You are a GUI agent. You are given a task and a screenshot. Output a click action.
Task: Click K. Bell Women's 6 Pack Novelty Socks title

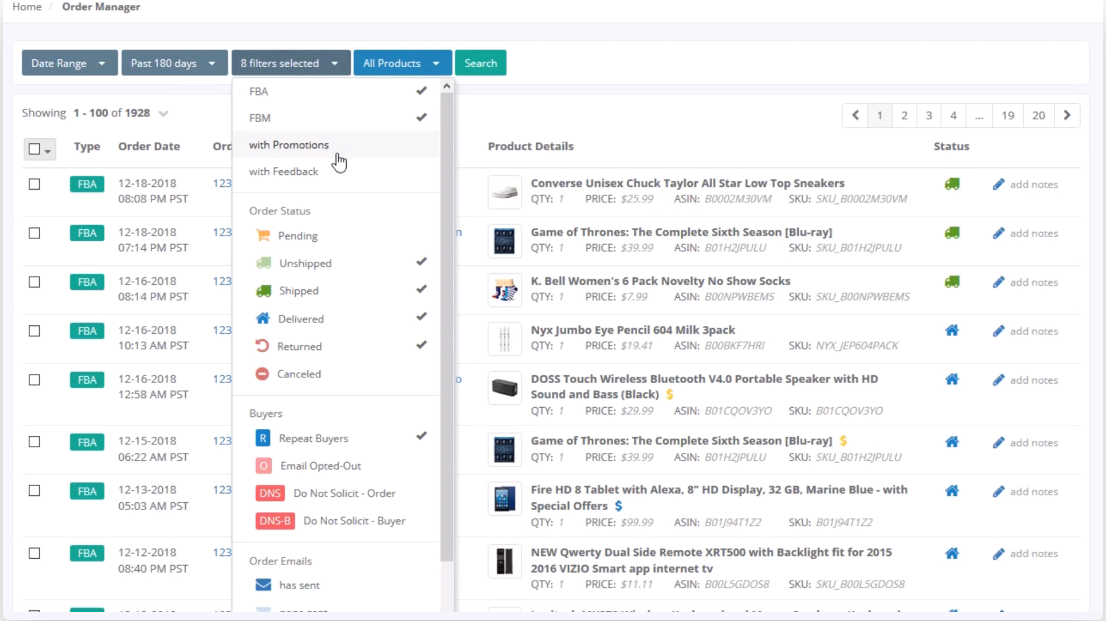click(x=660, y=281)
